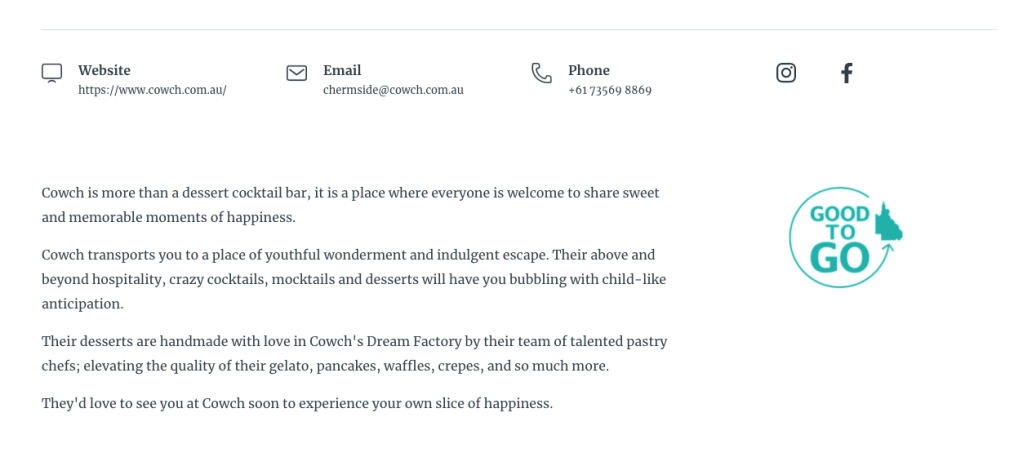Click the Email envelope icon

297,73
